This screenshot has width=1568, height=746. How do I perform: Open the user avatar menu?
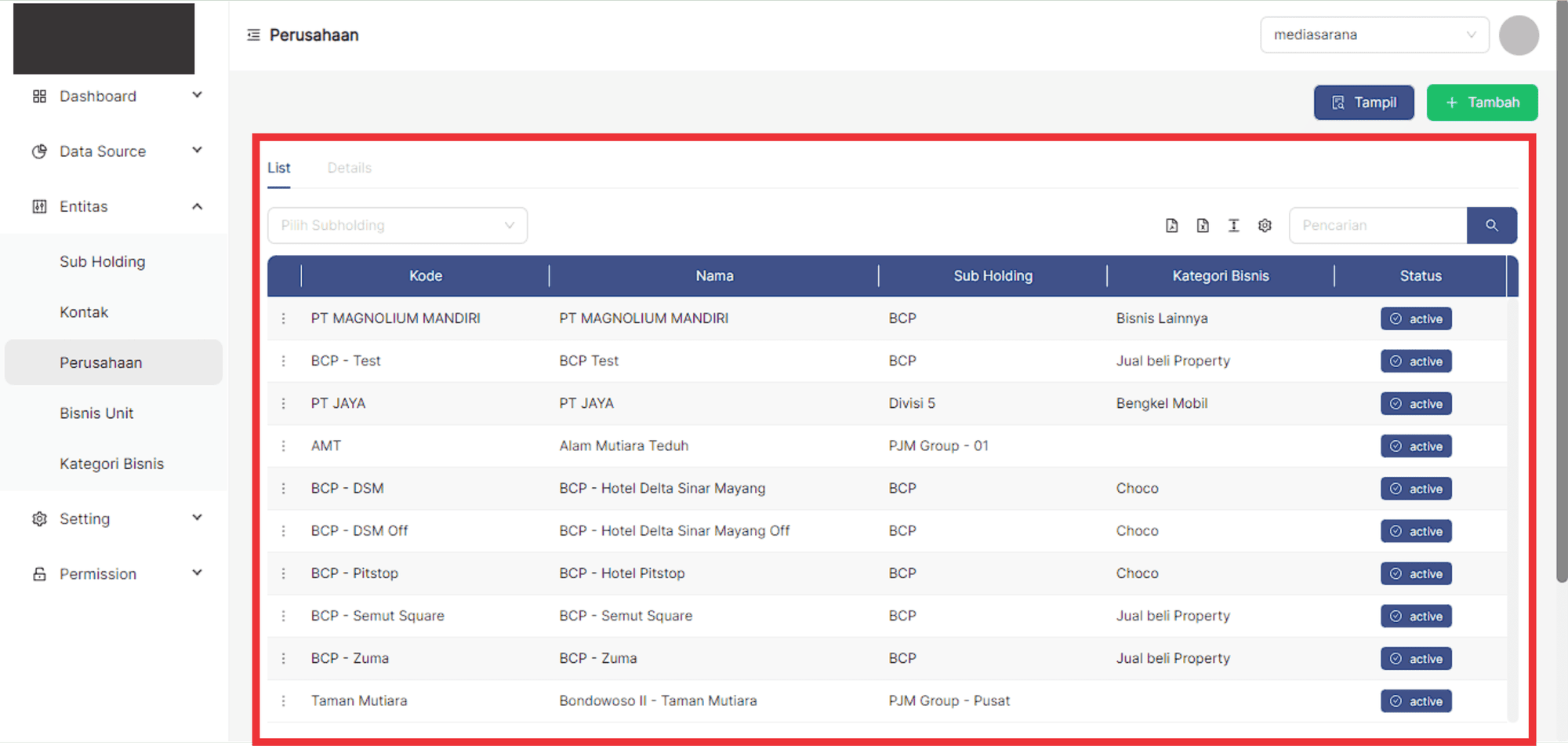click(x=1518, y=35)
